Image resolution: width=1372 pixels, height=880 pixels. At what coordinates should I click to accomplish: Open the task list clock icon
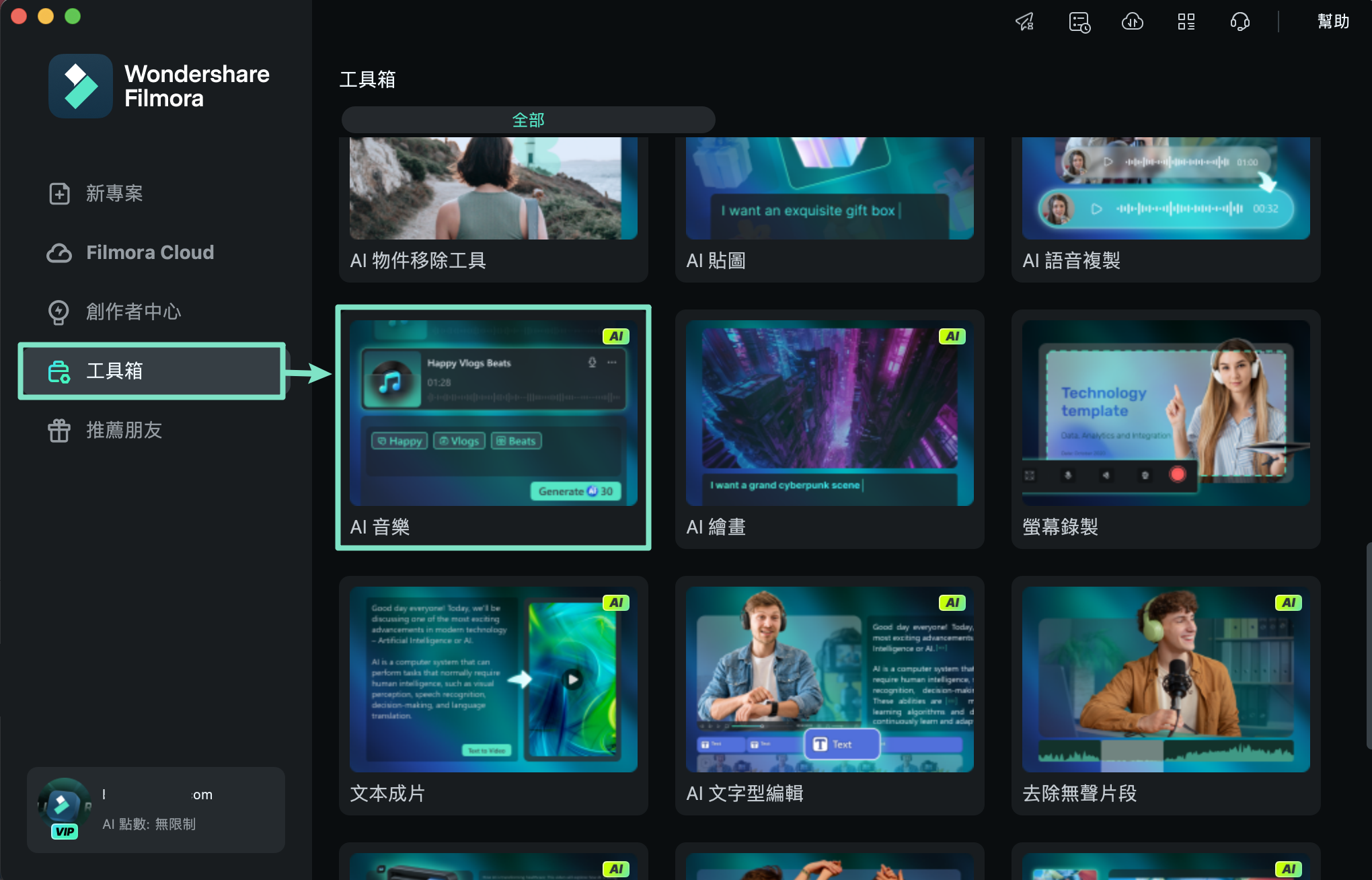[x=1079, y=22]
